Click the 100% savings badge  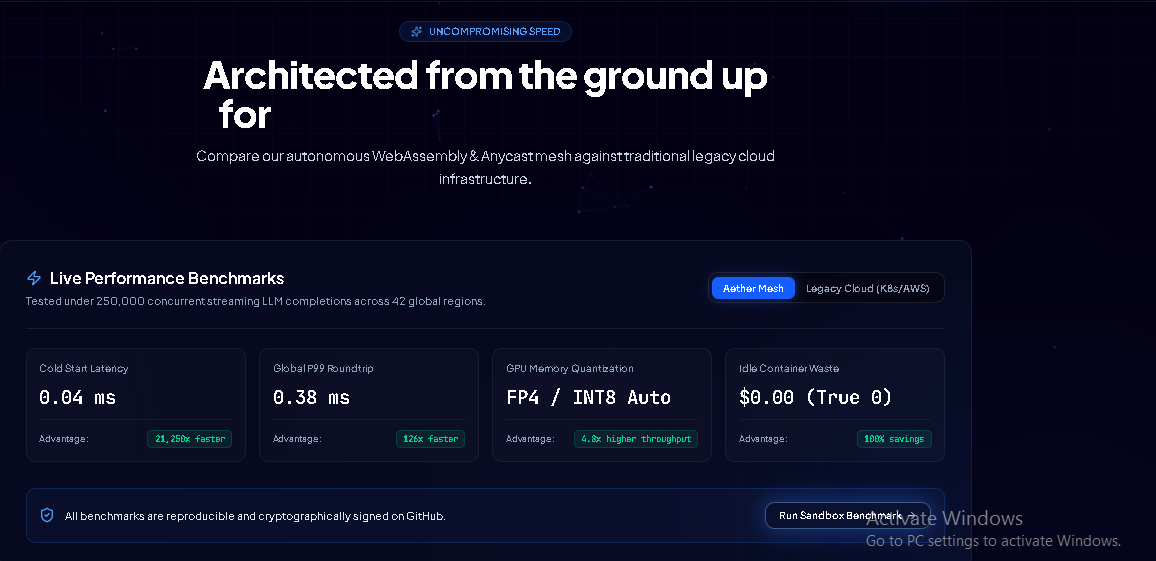tap(894, 439)
